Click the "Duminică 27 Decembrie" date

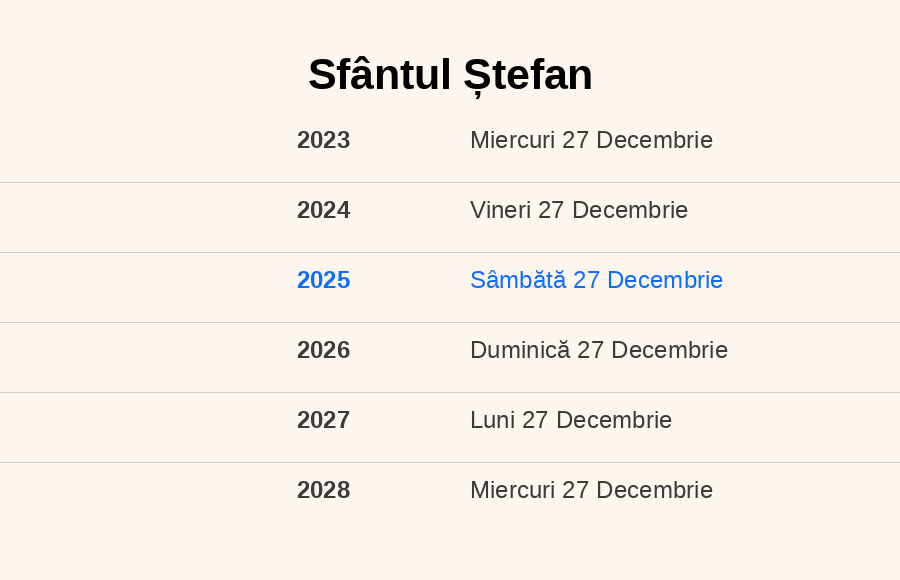[x=599, y=350]
